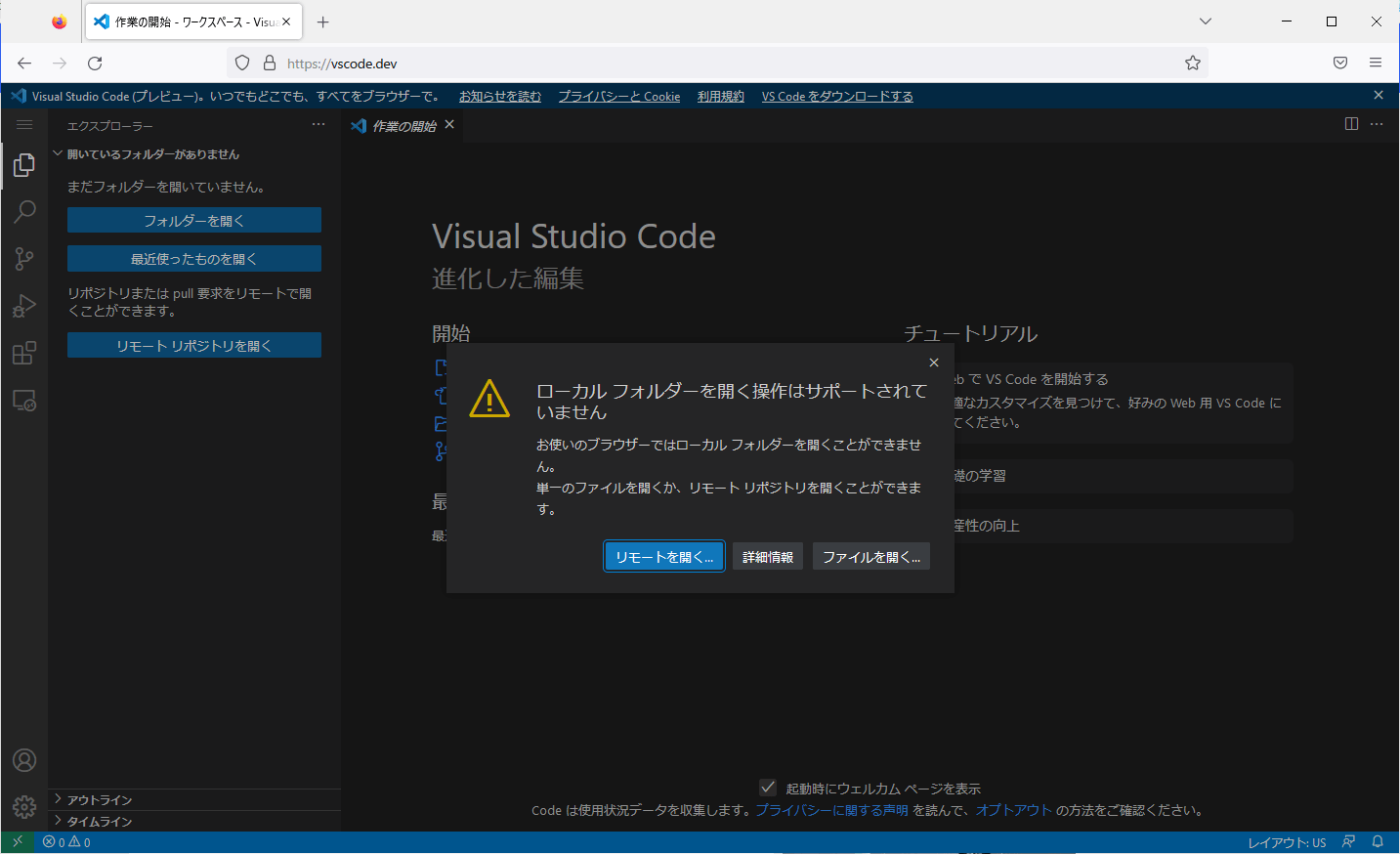The width and height of the screenshot is (1400, 854).
Task: Open editor more actions ellipsis menu
Action: [x=1377, y=124]
